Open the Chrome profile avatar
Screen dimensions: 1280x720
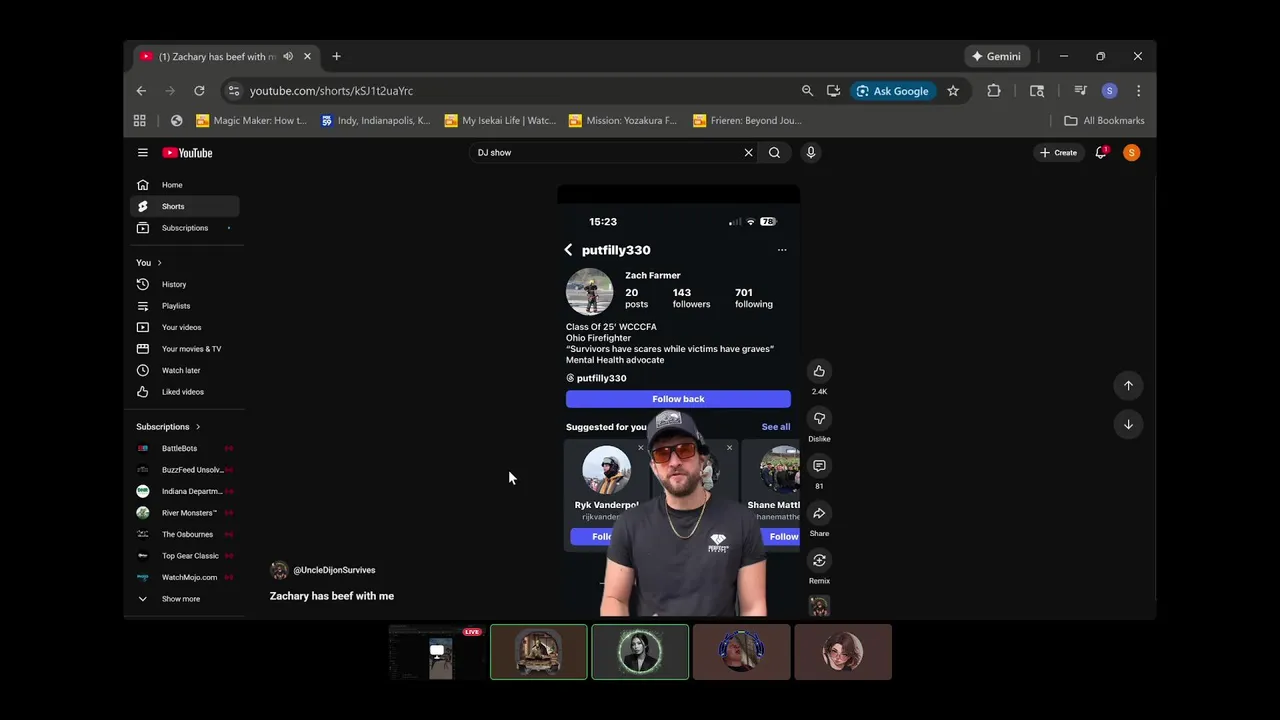tap(1109, 91)
